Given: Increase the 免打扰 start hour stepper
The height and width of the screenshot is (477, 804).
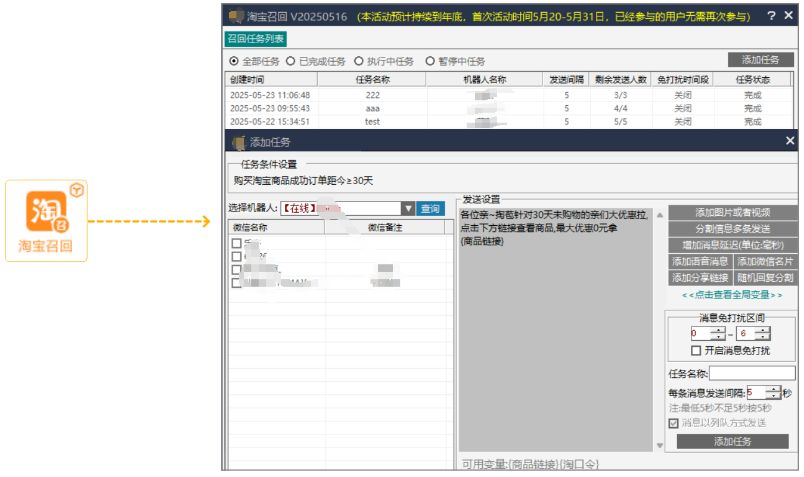Looking at the screenshot, I should tap(718, 330).
